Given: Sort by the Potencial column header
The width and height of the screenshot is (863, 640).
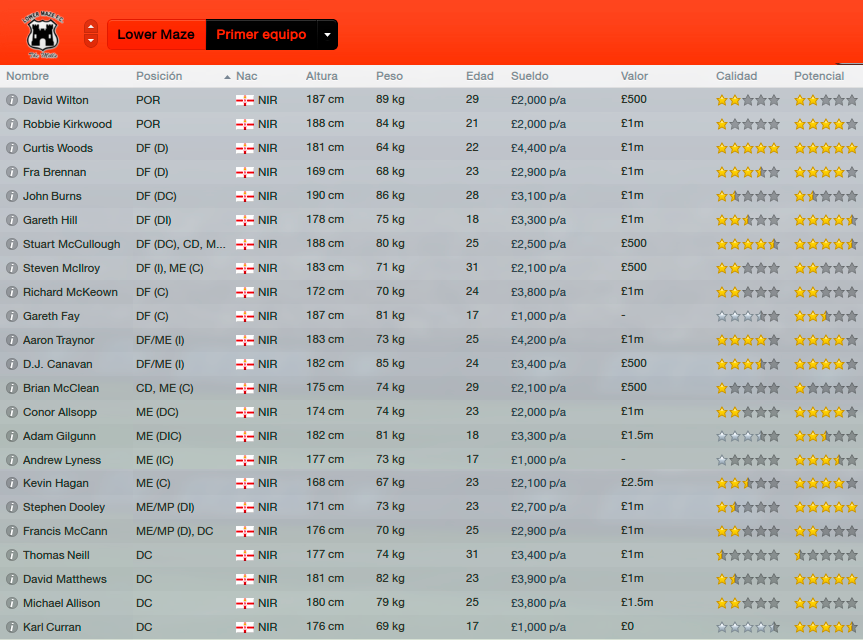Looking at the screenshot, I should pos(819,76).
